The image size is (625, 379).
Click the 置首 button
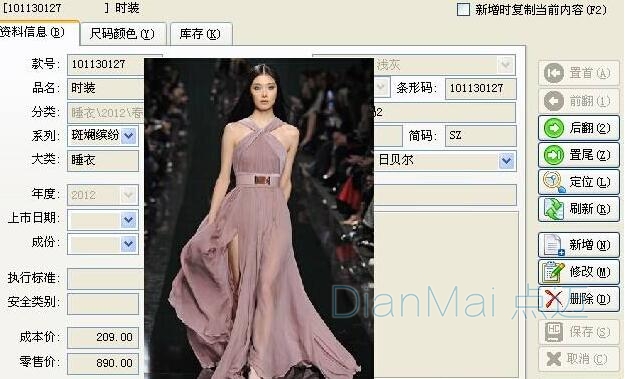point(579,73)
